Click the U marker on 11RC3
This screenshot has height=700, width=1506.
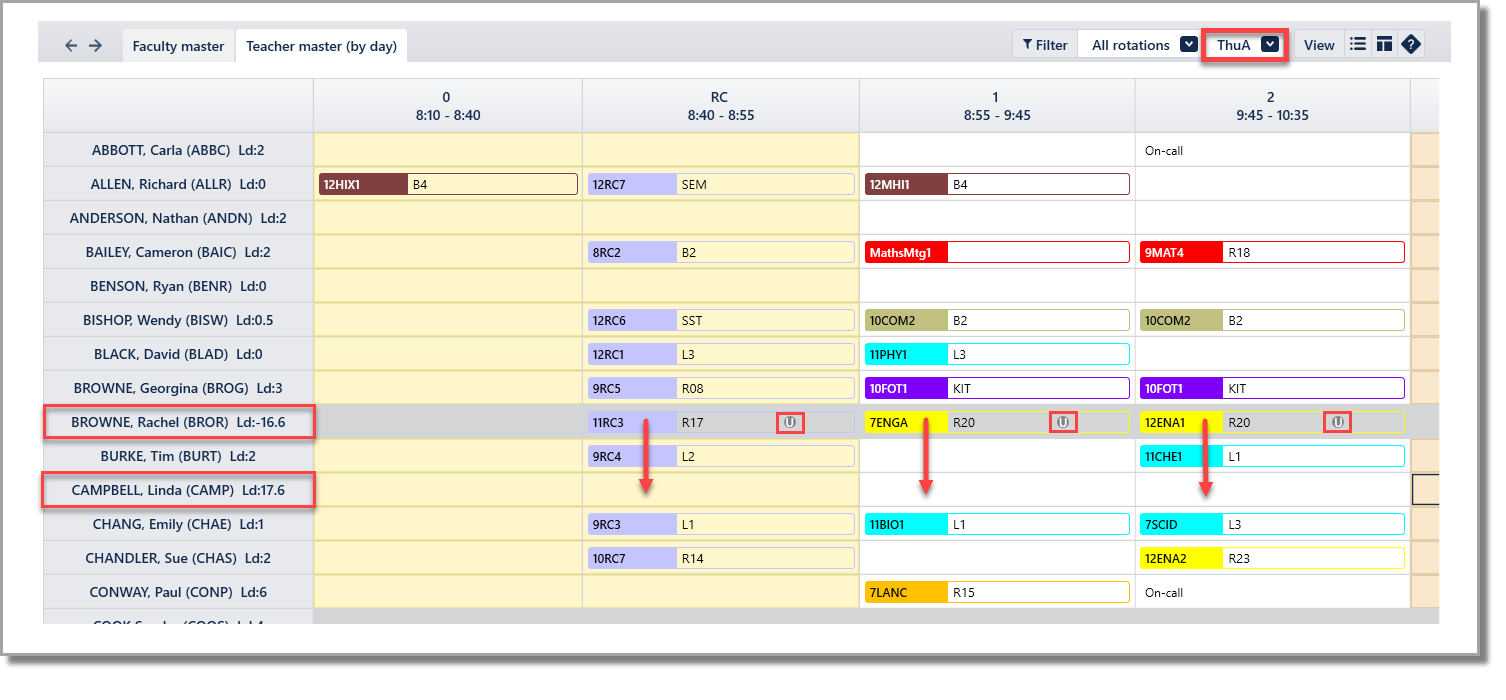[790, 423]
